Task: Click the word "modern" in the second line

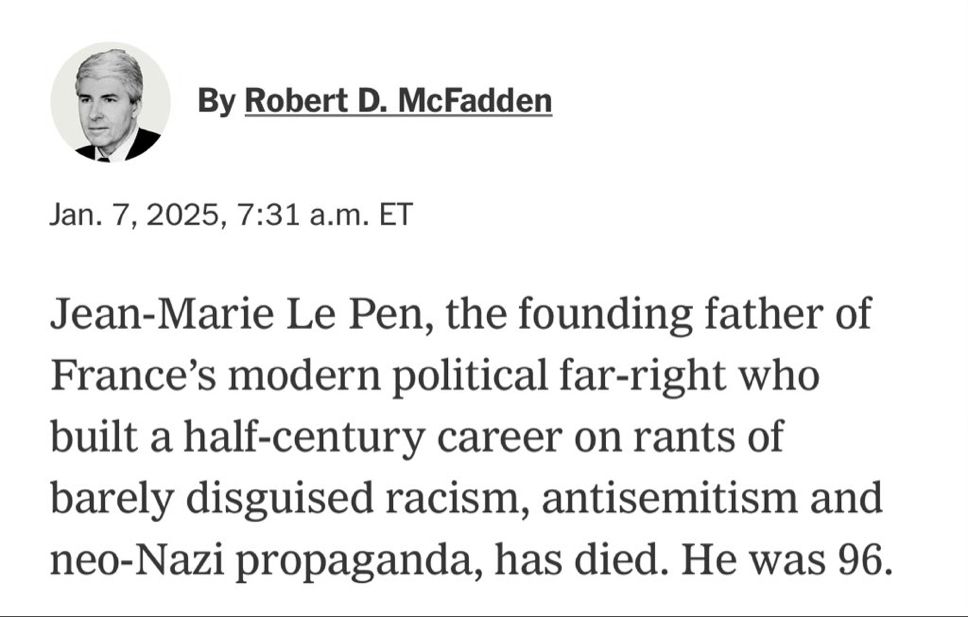Action: click(304, 376)
